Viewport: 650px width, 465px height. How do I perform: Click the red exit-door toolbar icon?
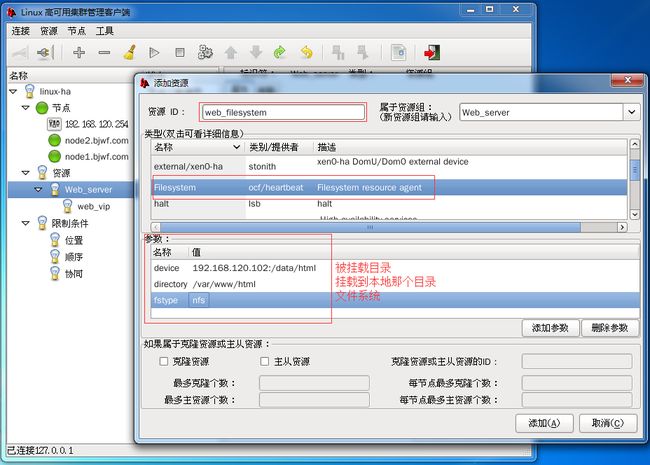point(432,53)
